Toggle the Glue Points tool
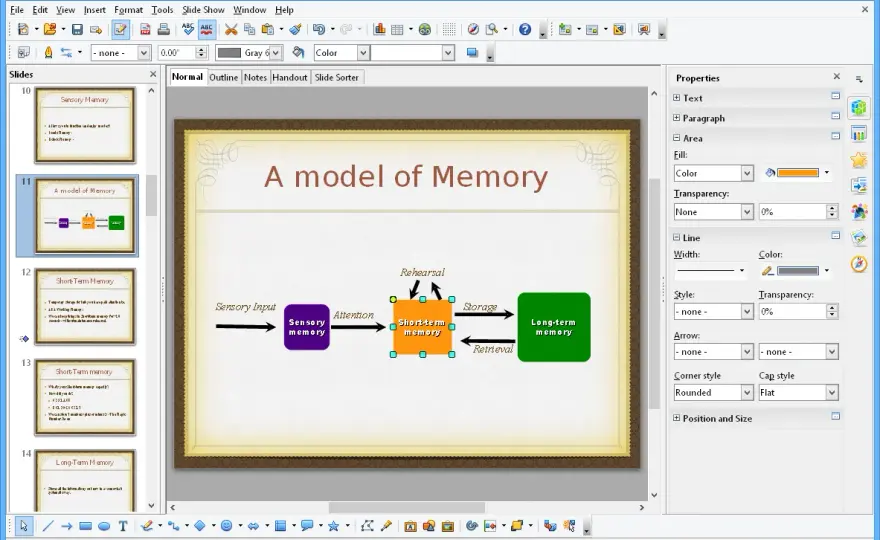The width and height of the screenshot is (880, 540). tap(386, 526)
